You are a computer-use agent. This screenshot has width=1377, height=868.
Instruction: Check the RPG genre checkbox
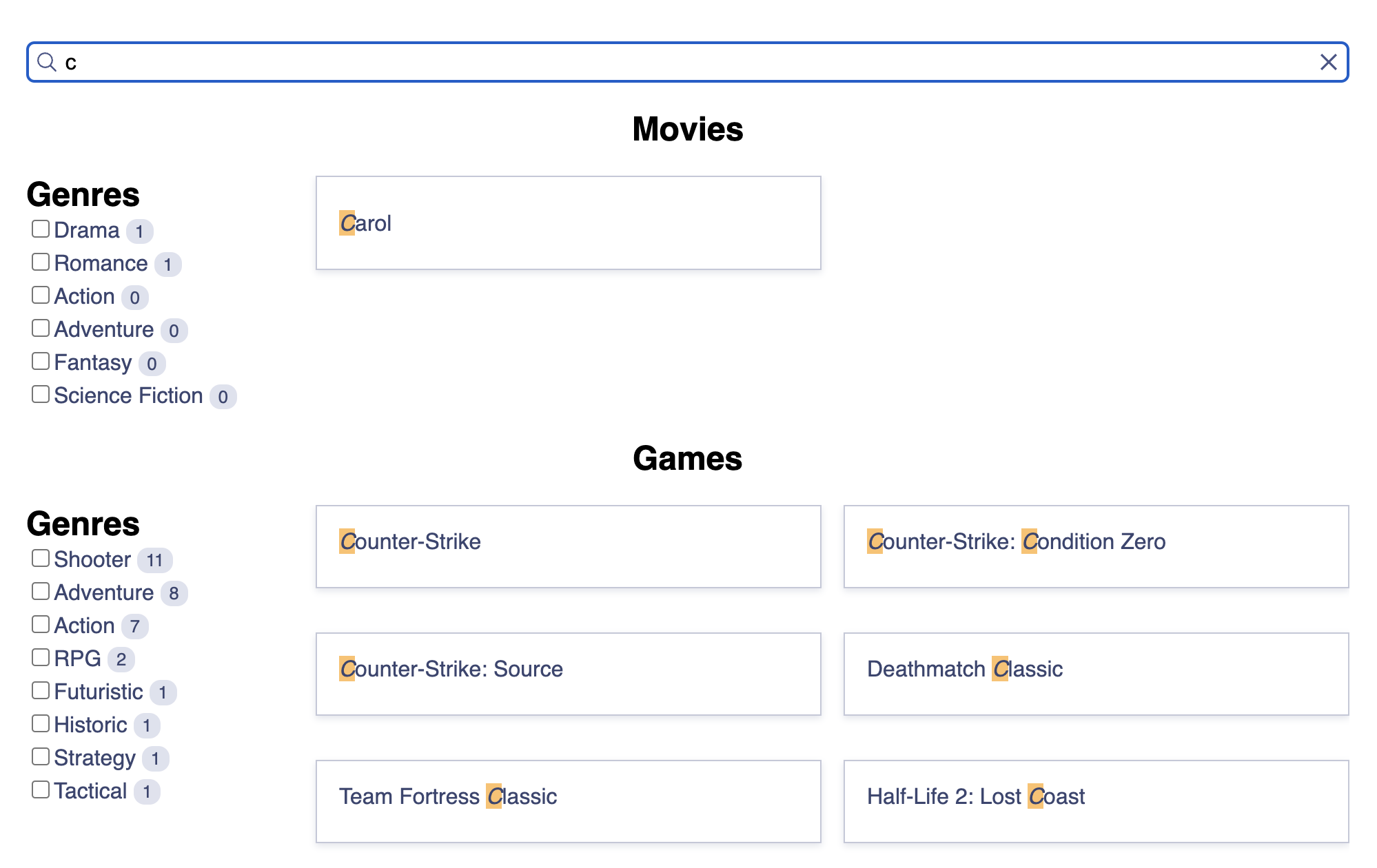coord(41,657)
